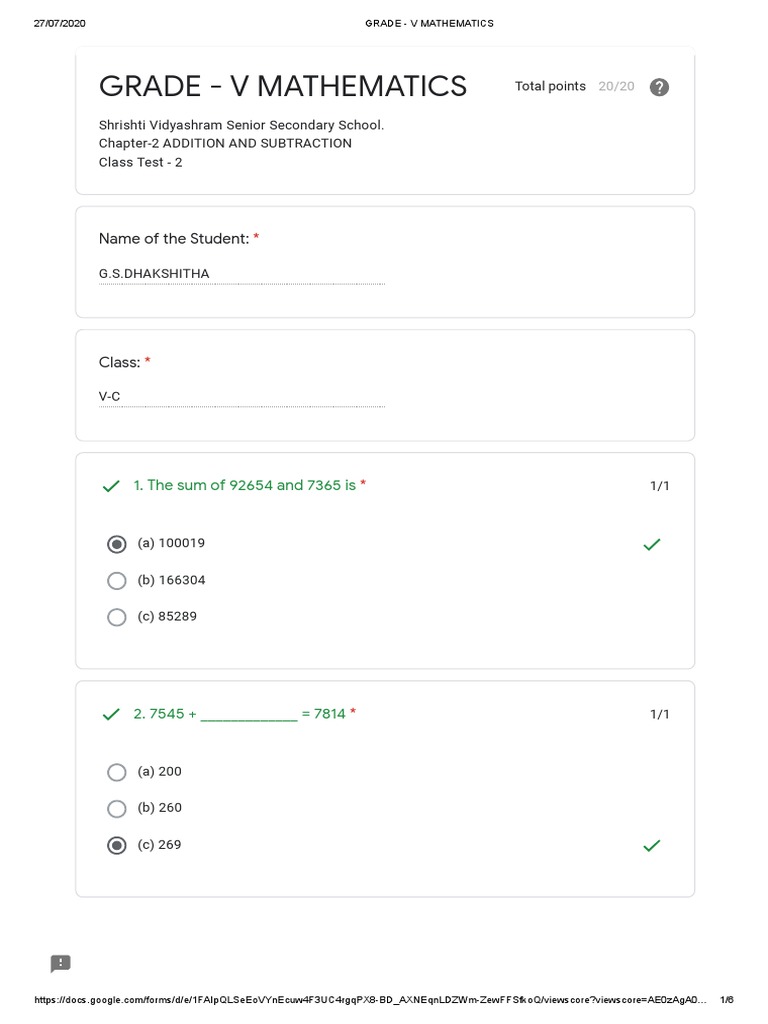Choose option (b) 260 radio button
This screenshot has width=768, height=1024.
coord(117,808)
